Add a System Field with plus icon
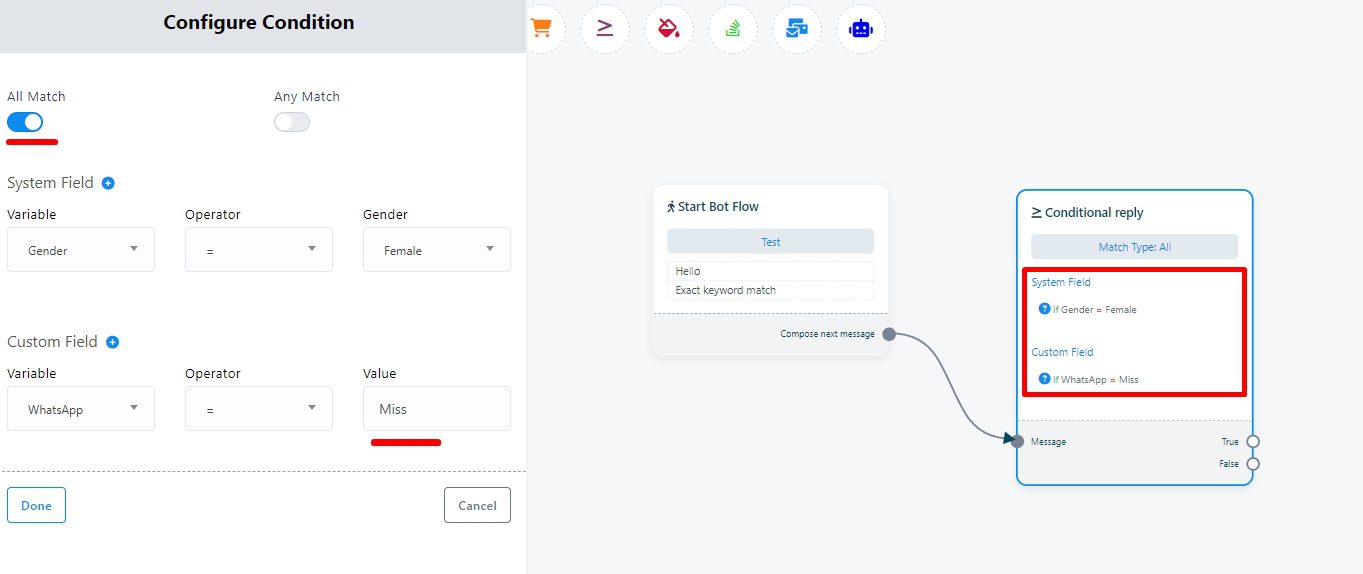 (x=108, y=183)
